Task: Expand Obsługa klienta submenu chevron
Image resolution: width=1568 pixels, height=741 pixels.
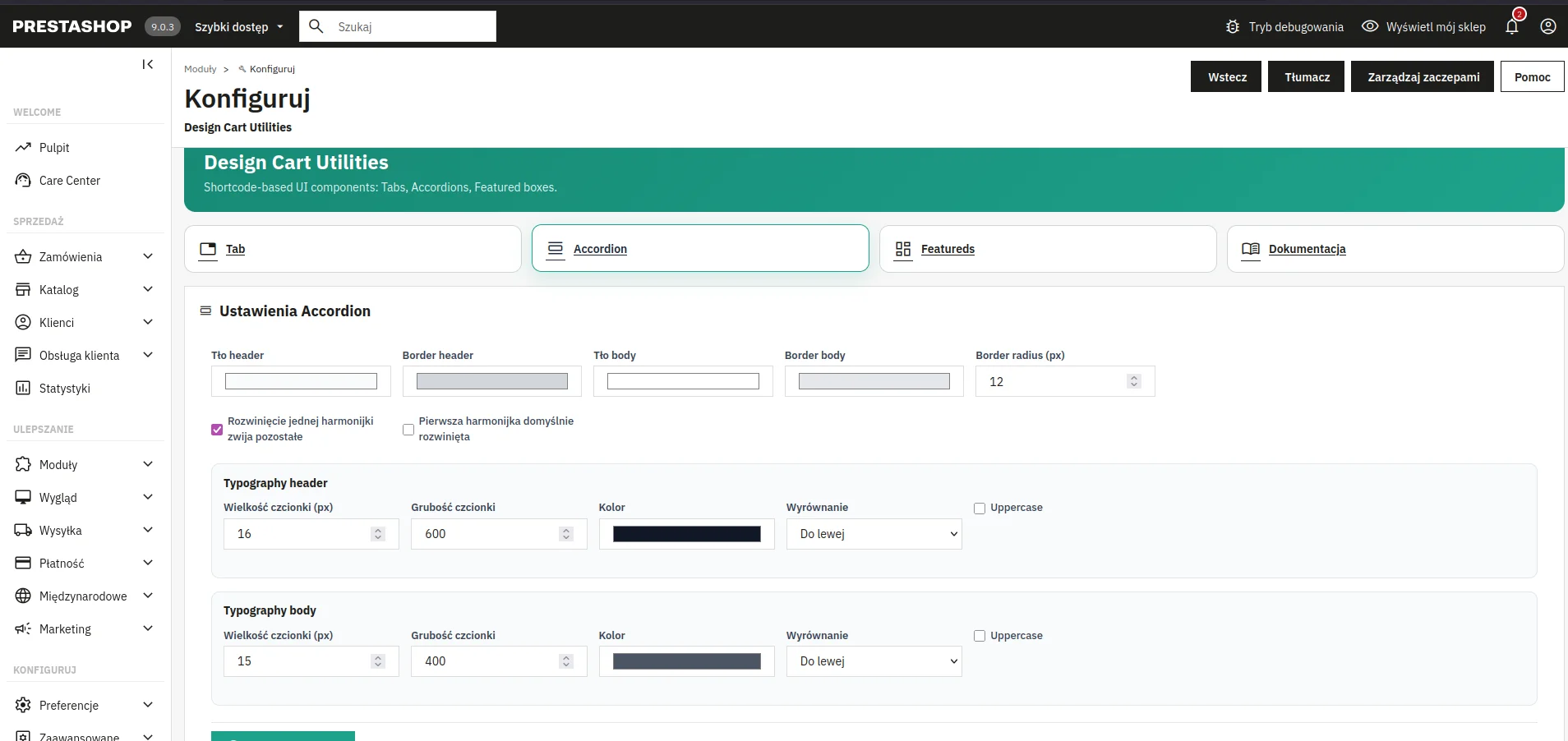Action: (148, 355)
